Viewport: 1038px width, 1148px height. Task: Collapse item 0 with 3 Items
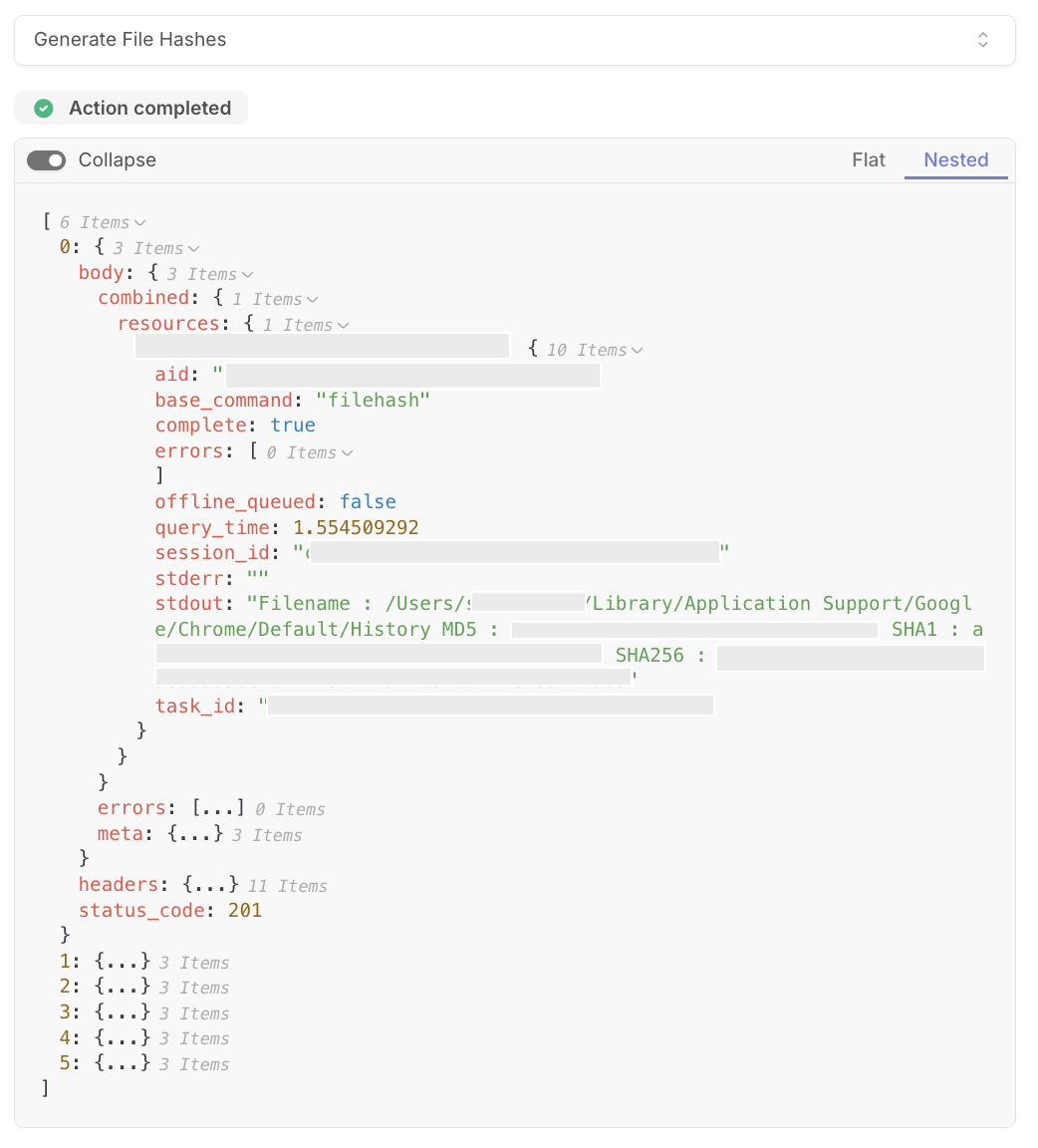point(193,249)
